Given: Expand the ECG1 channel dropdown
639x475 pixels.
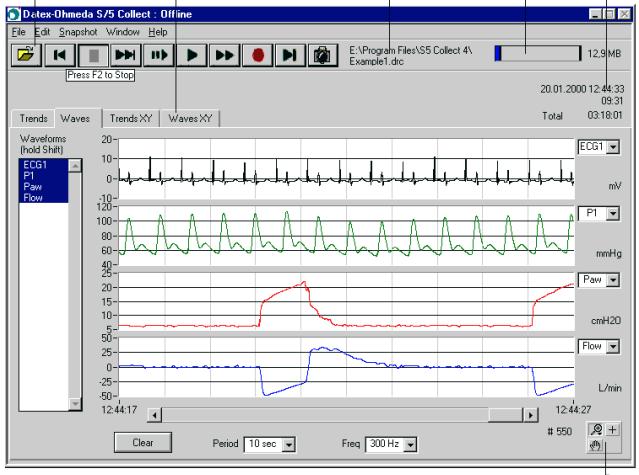Looking at the screenshot, I should click(613, 147).
